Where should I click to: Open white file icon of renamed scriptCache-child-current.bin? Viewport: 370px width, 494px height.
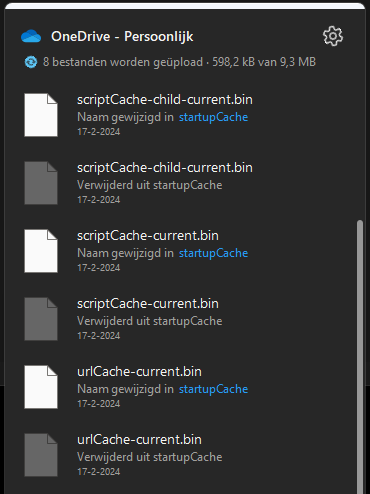point(41,115)
